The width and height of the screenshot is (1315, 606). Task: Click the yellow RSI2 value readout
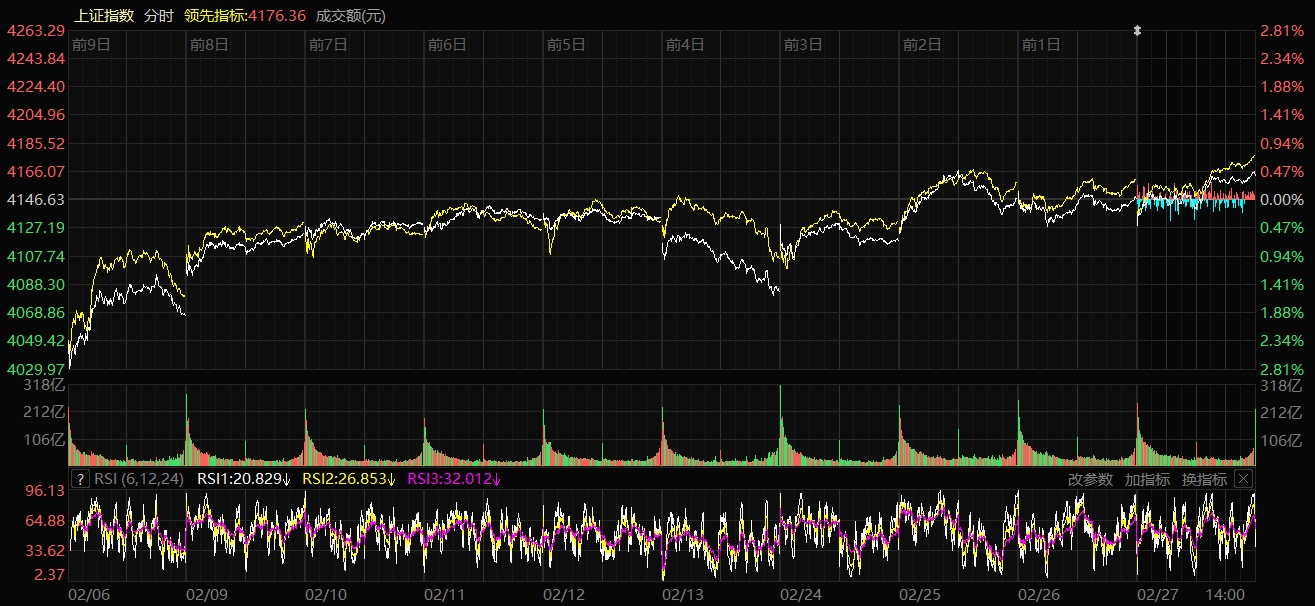[349, 479]
